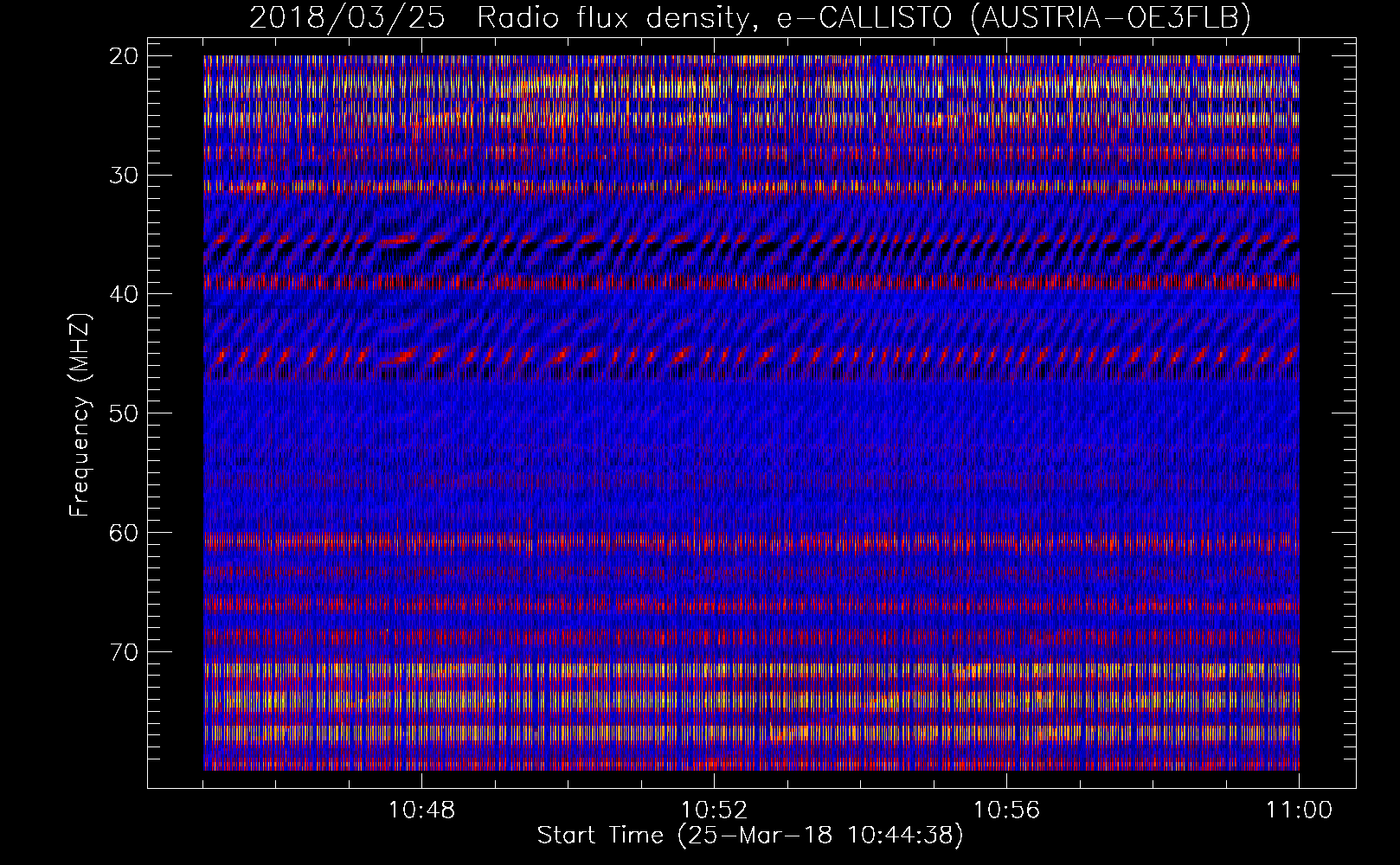Viewport: 1400px width, 865px height.
Task: Click the plot title 'Radio flux density, e-CALLISTO'
Action: pos(714,17)
